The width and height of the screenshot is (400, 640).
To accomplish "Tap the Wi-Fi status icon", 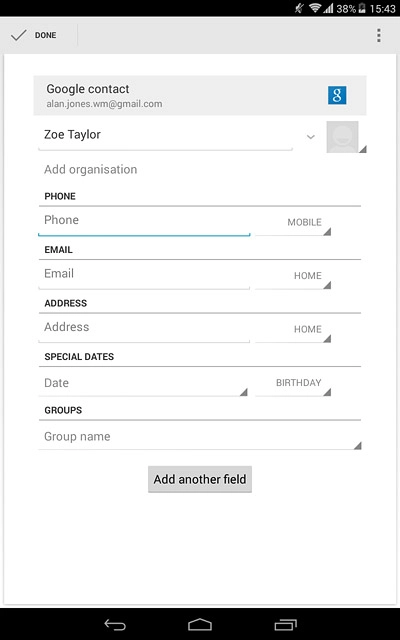I will click(315, 8).
